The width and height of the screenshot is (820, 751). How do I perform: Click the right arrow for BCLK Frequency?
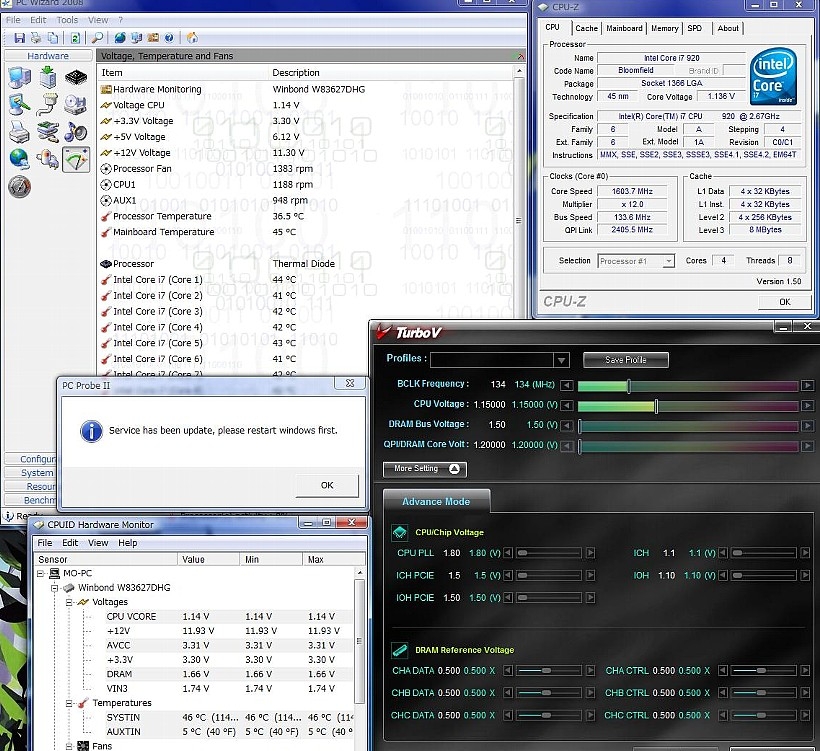(808, 385)
